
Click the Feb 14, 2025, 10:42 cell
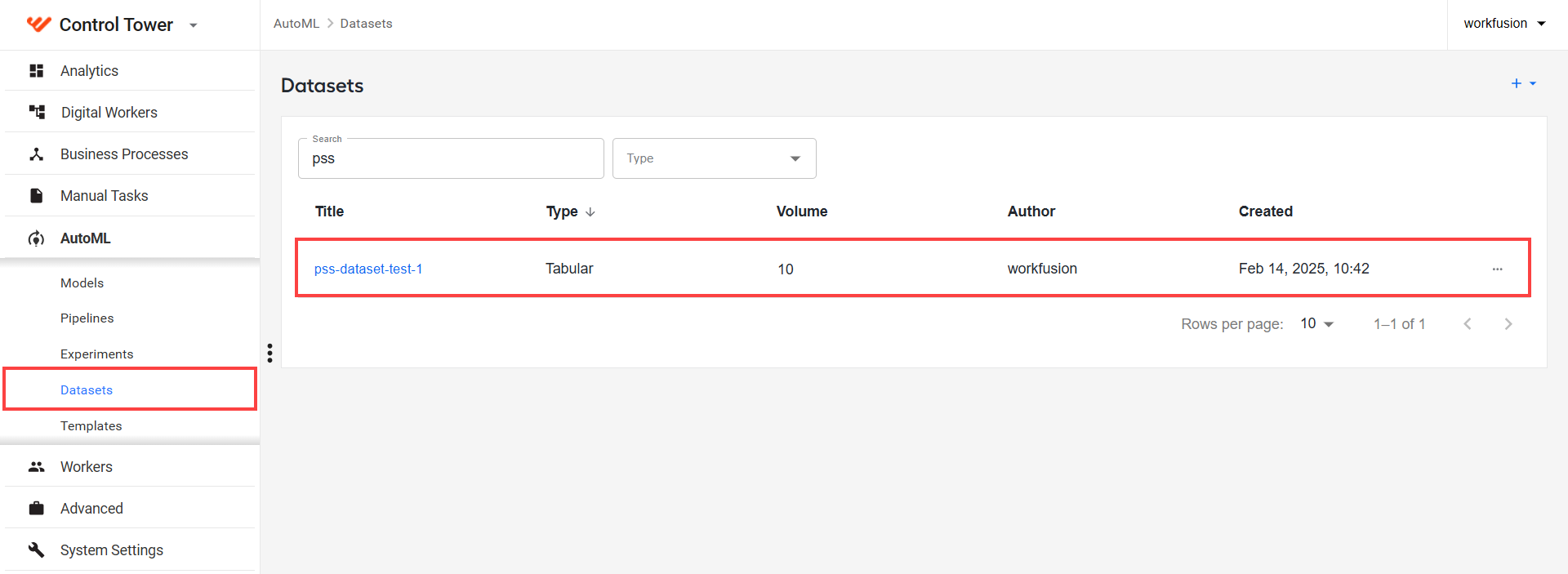click(1304, 269)
